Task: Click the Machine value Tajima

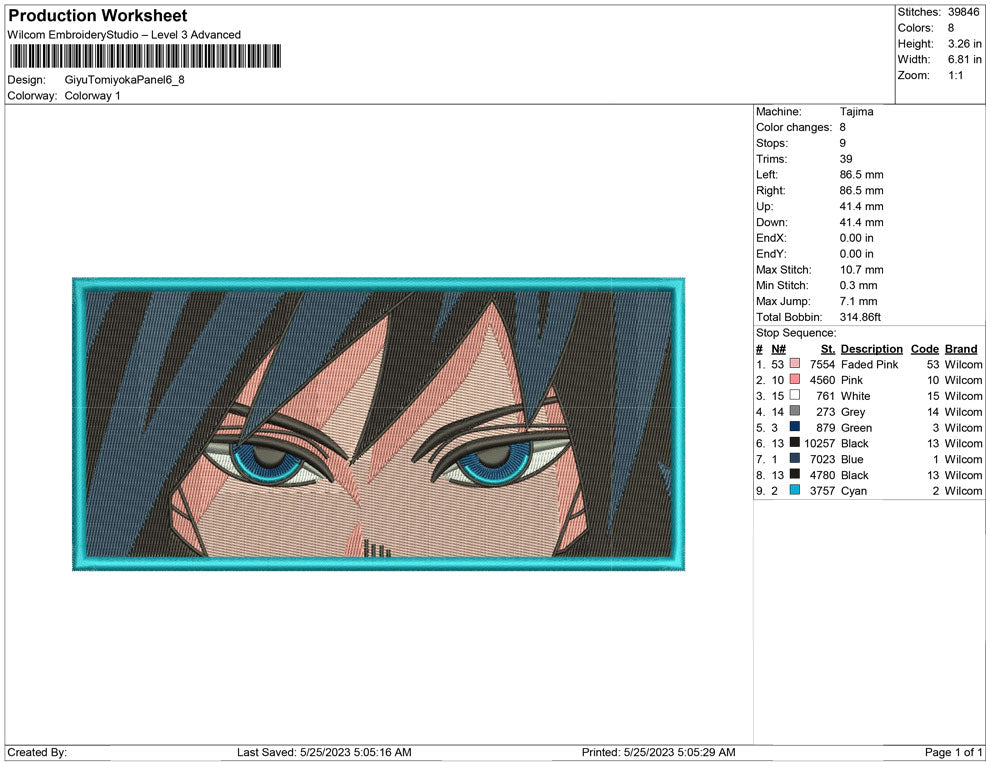Action: pyautogui.click(x=856, y=111)
